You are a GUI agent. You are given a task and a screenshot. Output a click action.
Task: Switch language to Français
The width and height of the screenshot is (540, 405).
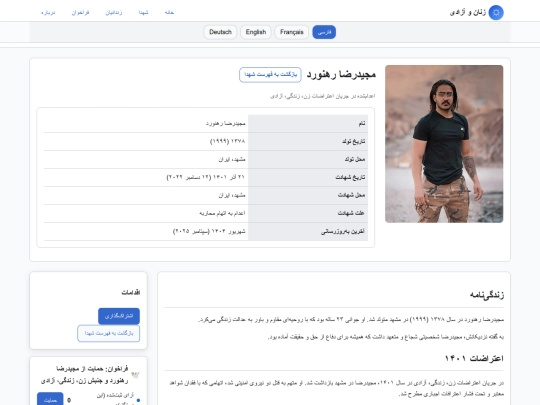coord(291,32)
